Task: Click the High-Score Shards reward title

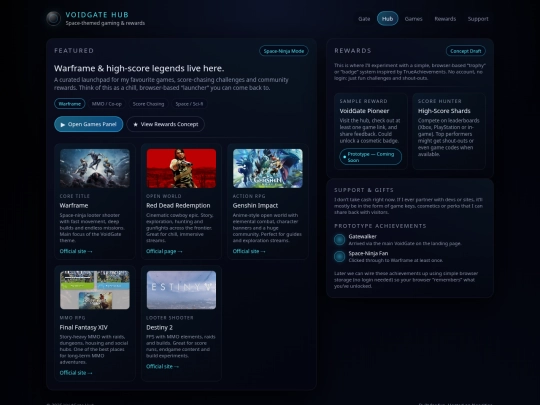Action: 444,111
